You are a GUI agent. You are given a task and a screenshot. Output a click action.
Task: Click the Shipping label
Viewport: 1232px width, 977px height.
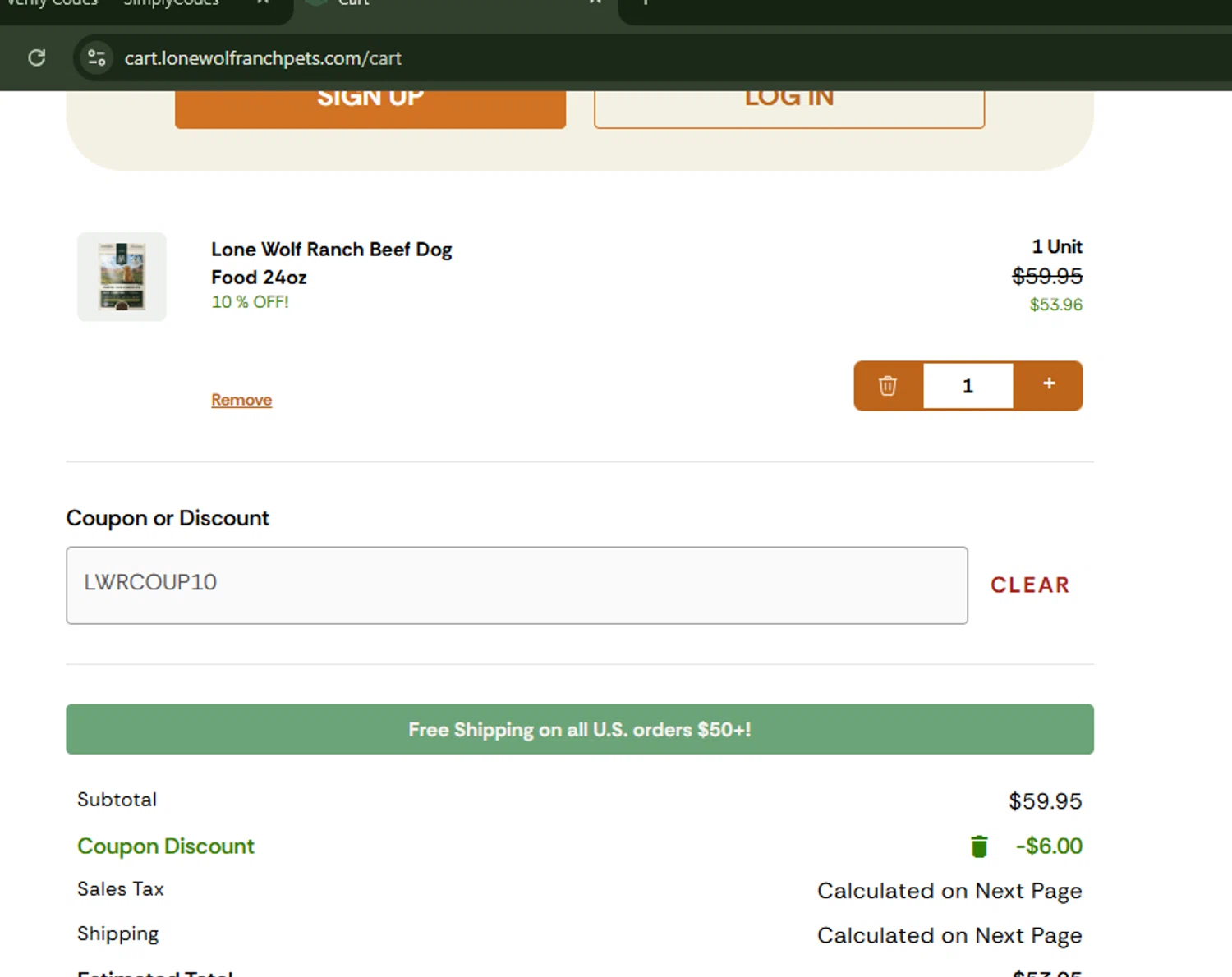point(118,934)
